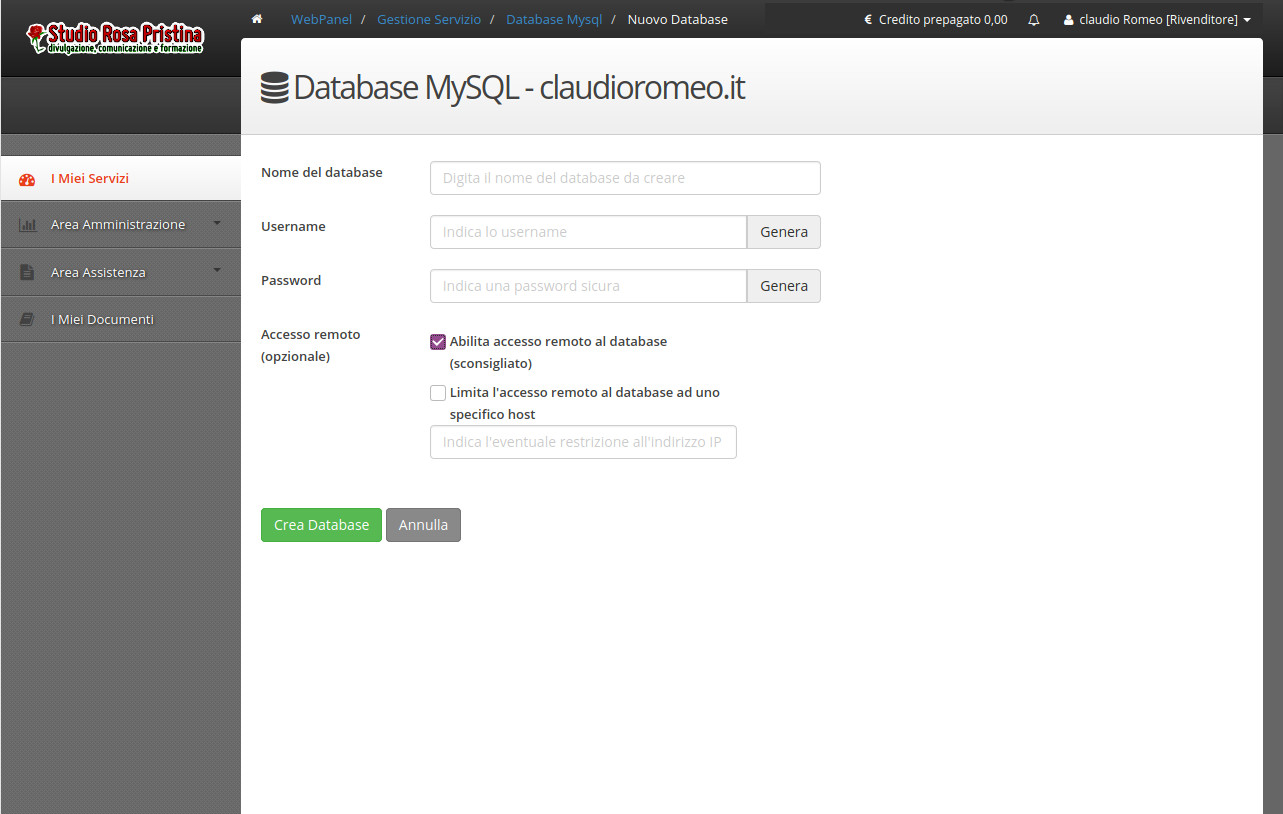Go to WebPanel breadcrumb link
The image size is (1283, 814).
(321, 19)
